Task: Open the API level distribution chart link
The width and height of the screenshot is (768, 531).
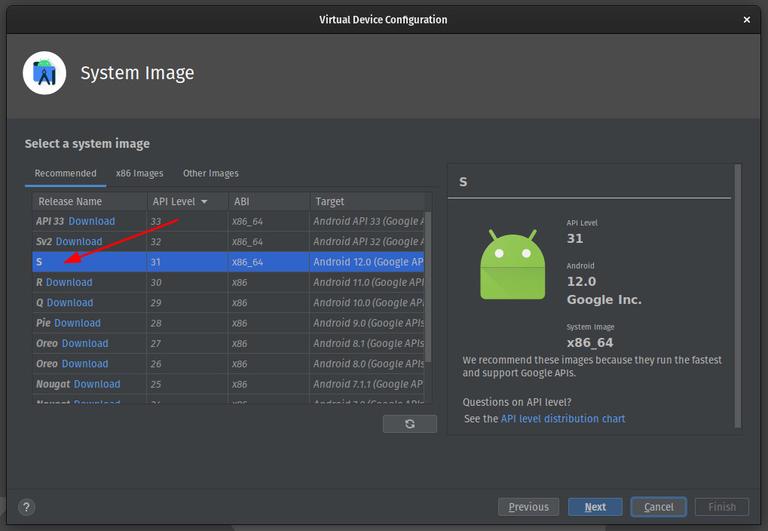Action: 563,419
